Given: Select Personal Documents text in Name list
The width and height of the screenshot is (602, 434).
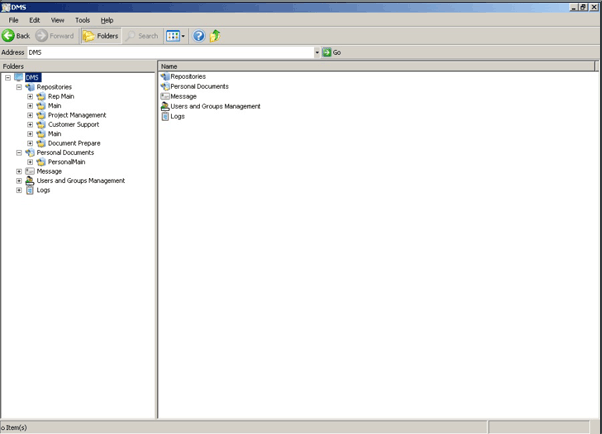Looking at the screenshot, I should (x=199, y=87).
